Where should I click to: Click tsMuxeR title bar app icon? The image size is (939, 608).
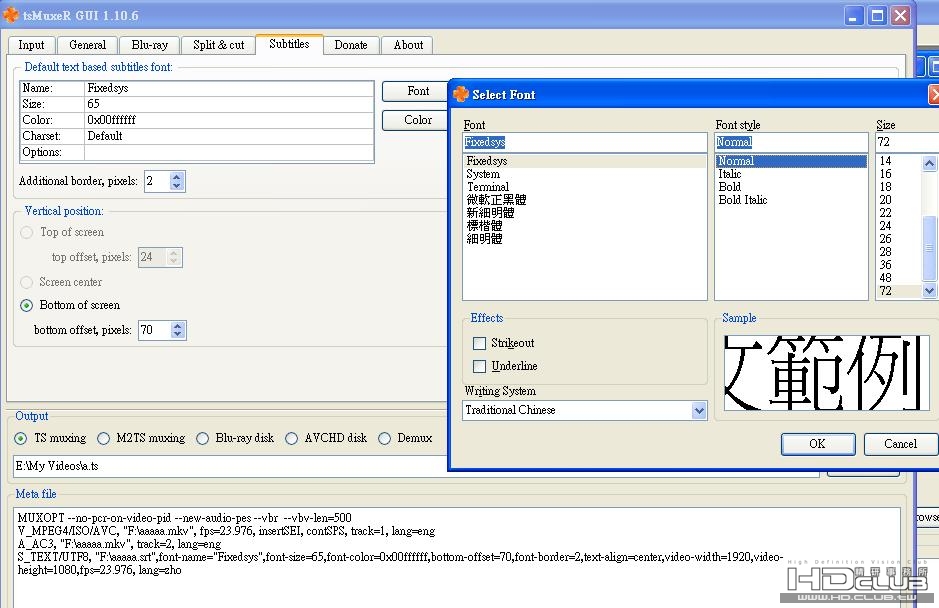[x=11, y=15]
